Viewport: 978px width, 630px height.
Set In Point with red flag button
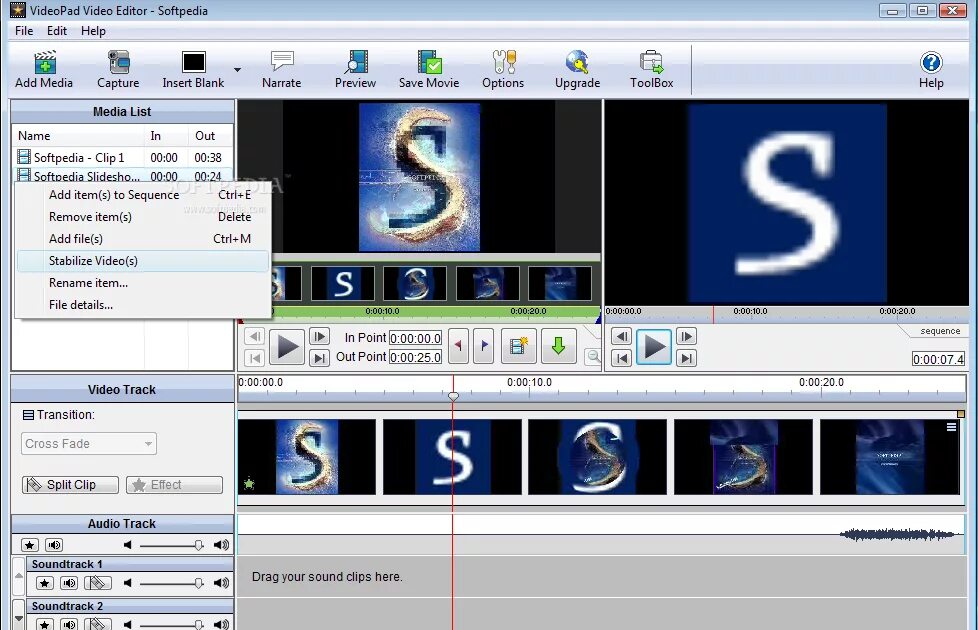[458, 346]
